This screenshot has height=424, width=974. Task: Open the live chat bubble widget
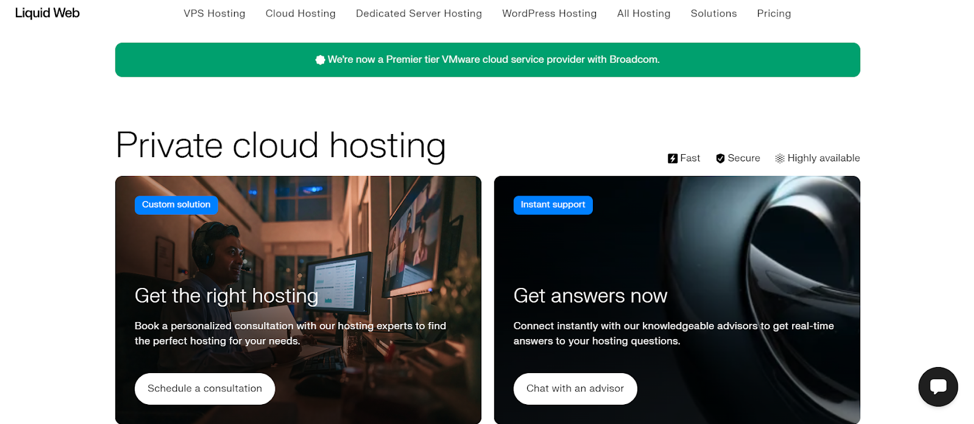[938, 387]
